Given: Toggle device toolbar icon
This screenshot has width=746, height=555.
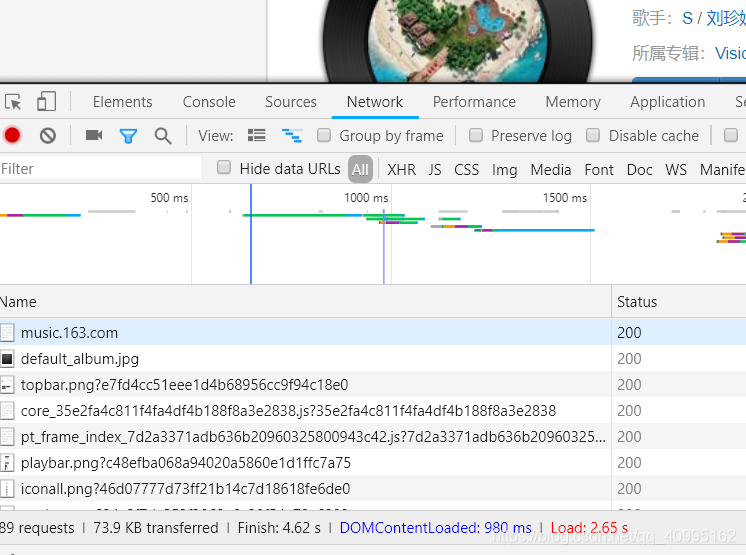Looking at the screenshot, I should (47, 102).
